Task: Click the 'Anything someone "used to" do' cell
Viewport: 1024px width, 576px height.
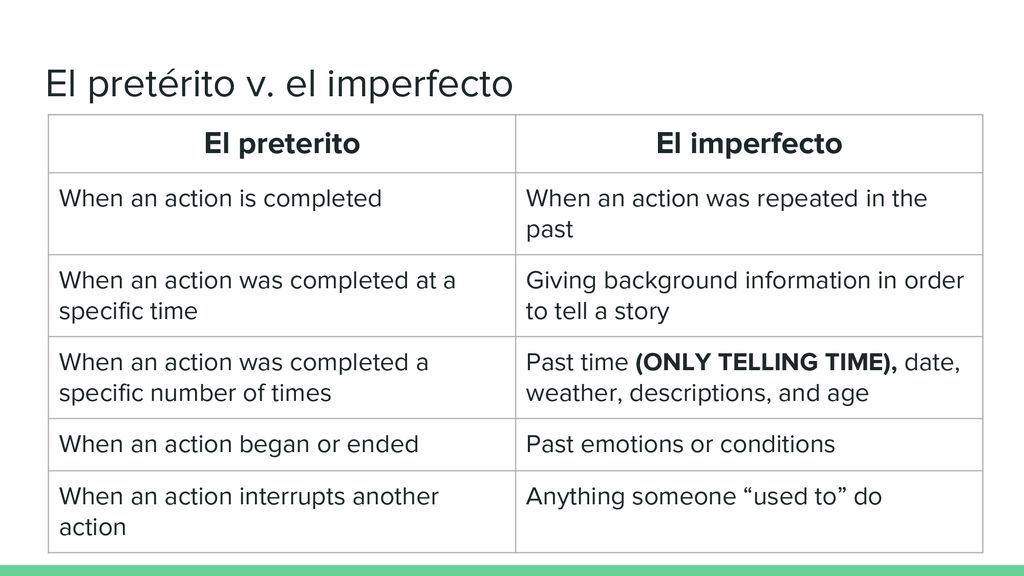Action: coord(749,512)
